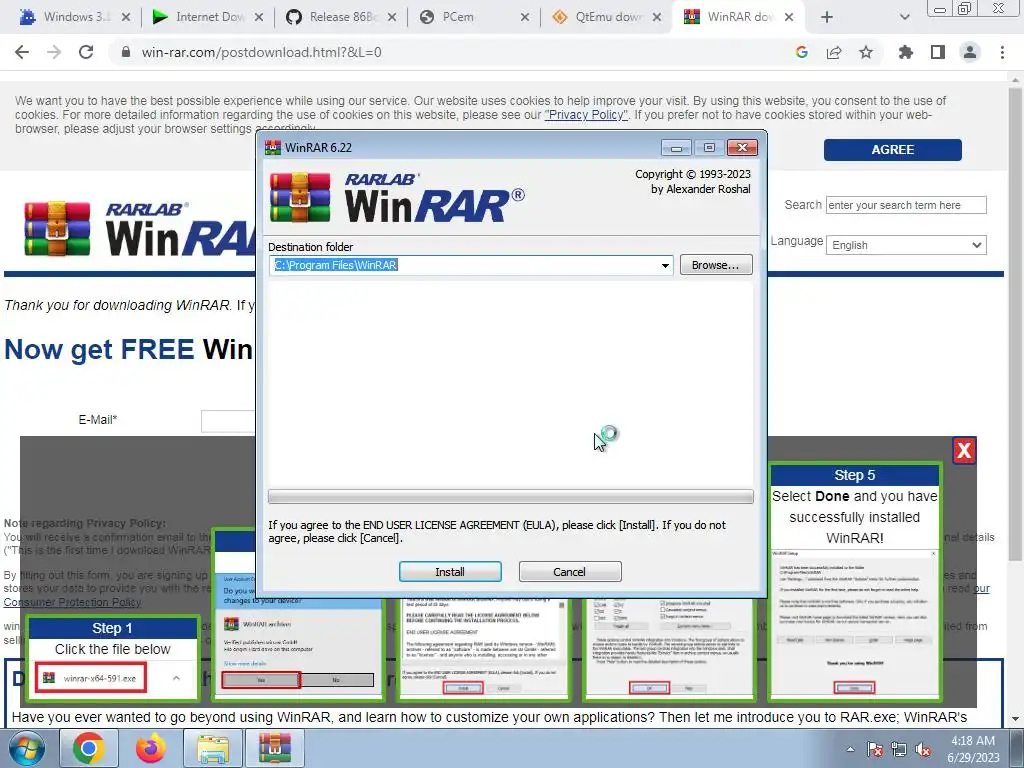This screenshot has height=768, width=1024.
Task: Click the WinRAR icon in the taskbar
Action: [x=274, y=748]
